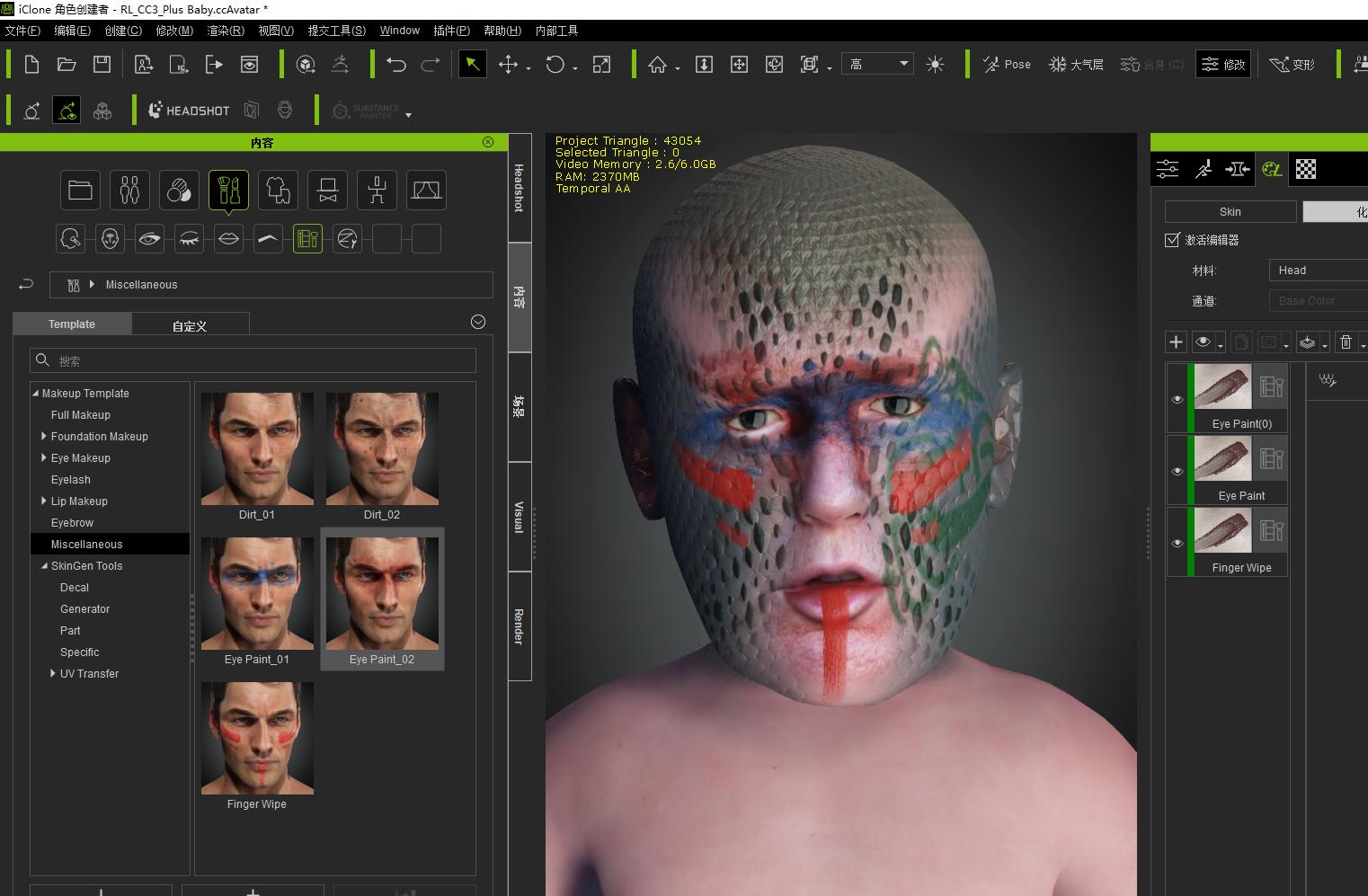Select the Eyebrow subcategory icon
The image size is (1368, 896).
pos(268,238)
